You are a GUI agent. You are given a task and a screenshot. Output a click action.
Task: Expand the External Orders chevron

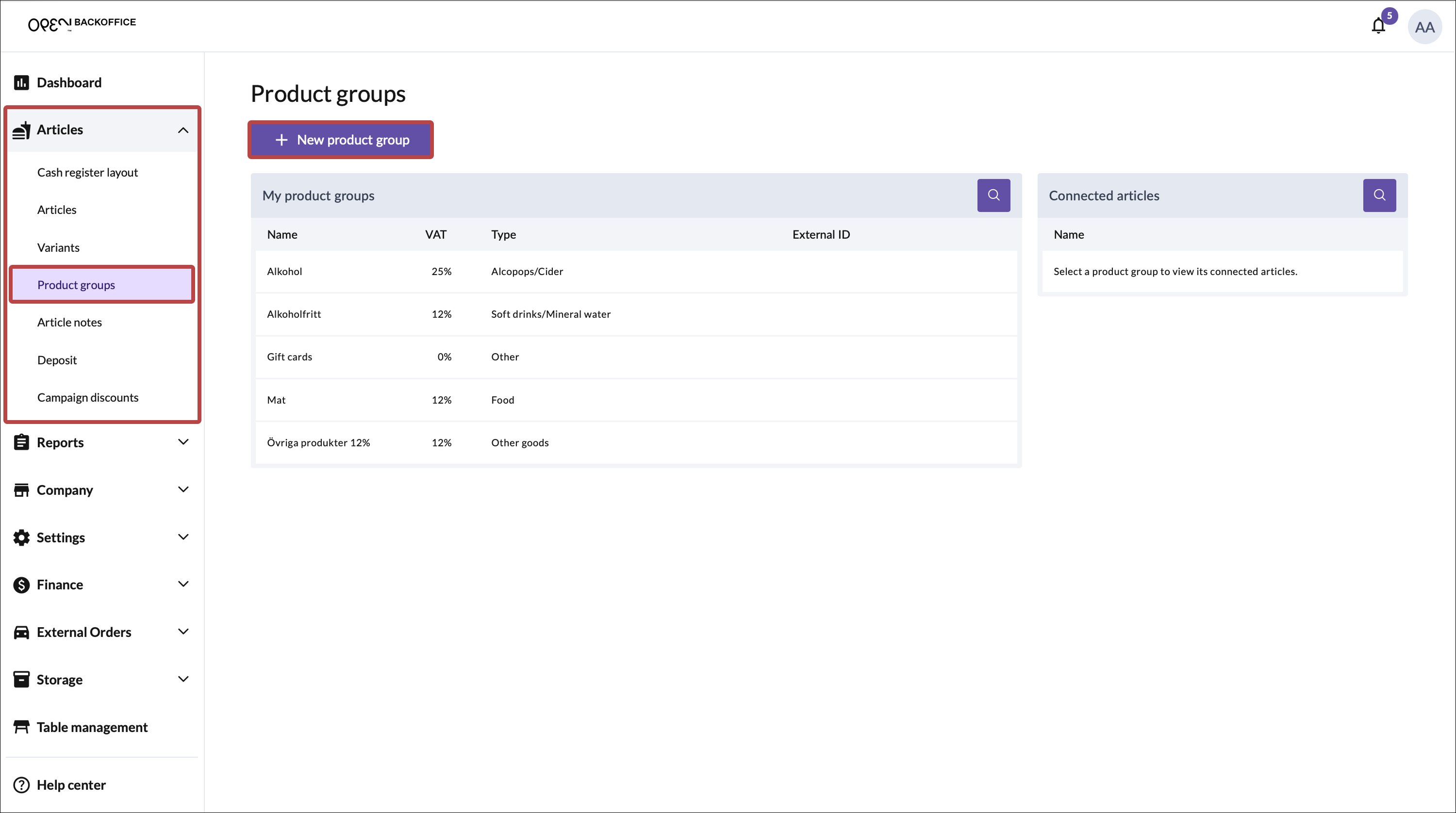(x=183, y=632)
